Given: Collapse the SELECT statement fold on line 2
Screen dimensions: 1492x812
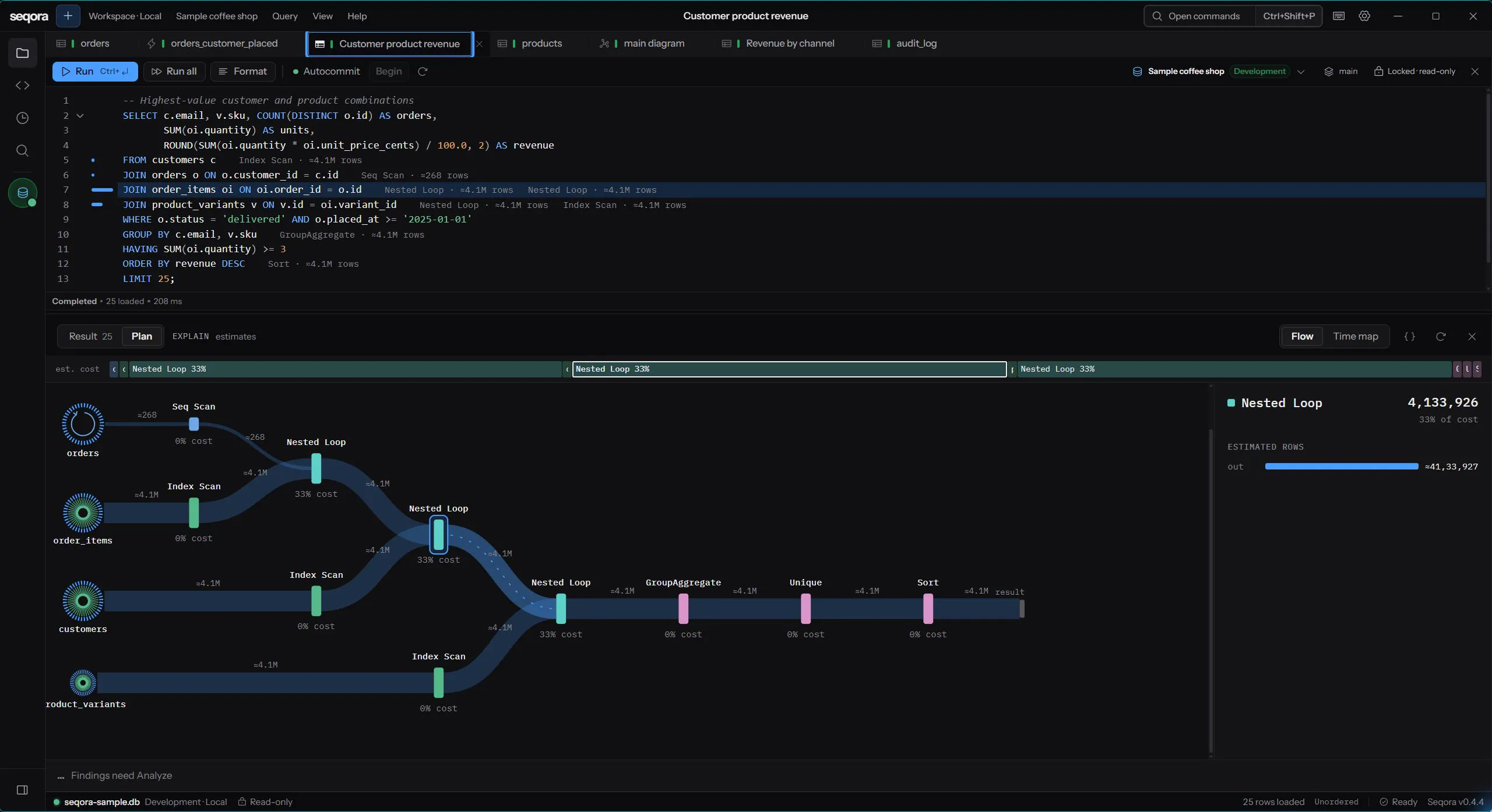Looking at the screenshot, I should 80,115.
